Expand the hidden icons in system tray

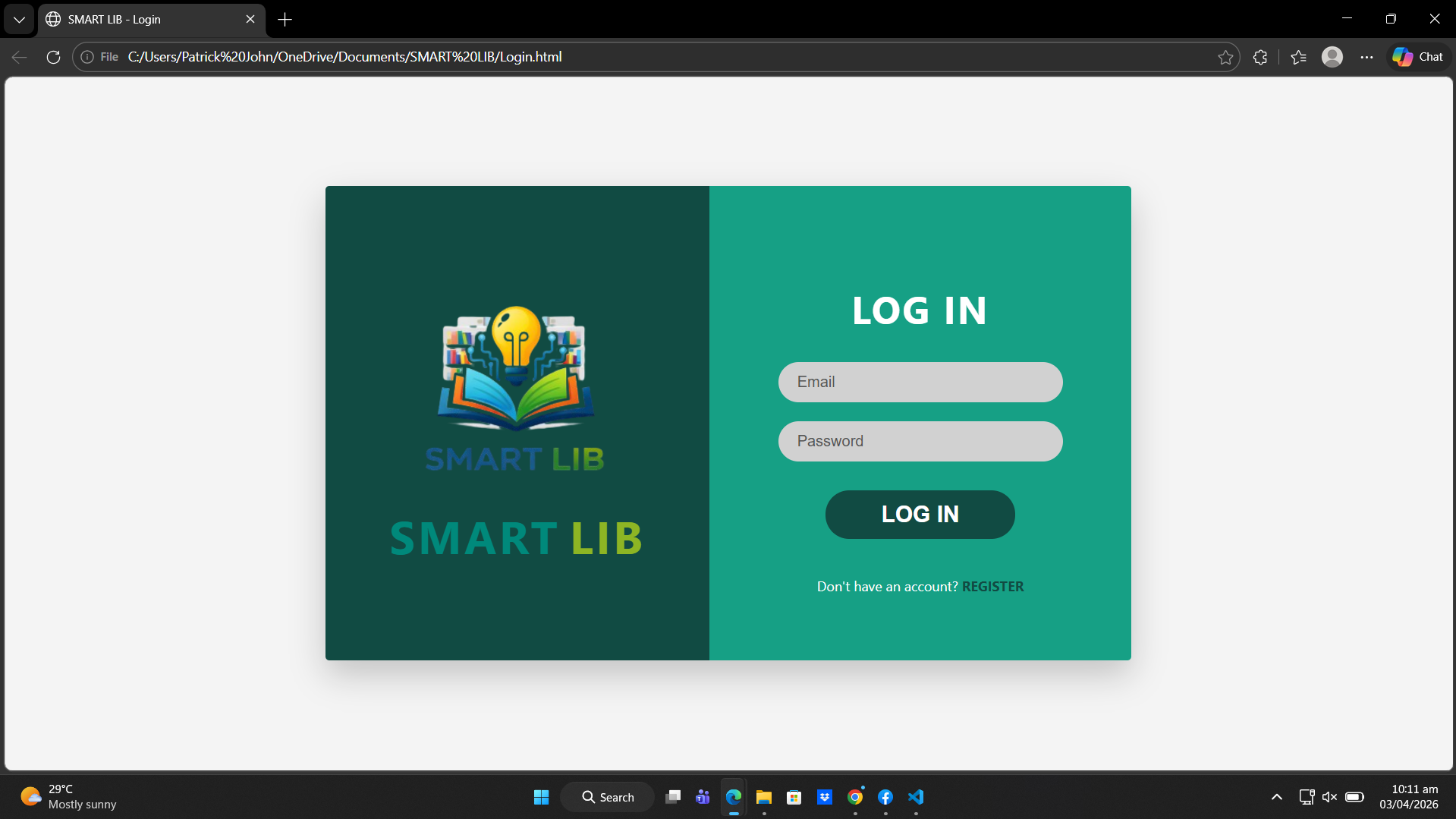pyautogui.click(x=1276, y=797)
